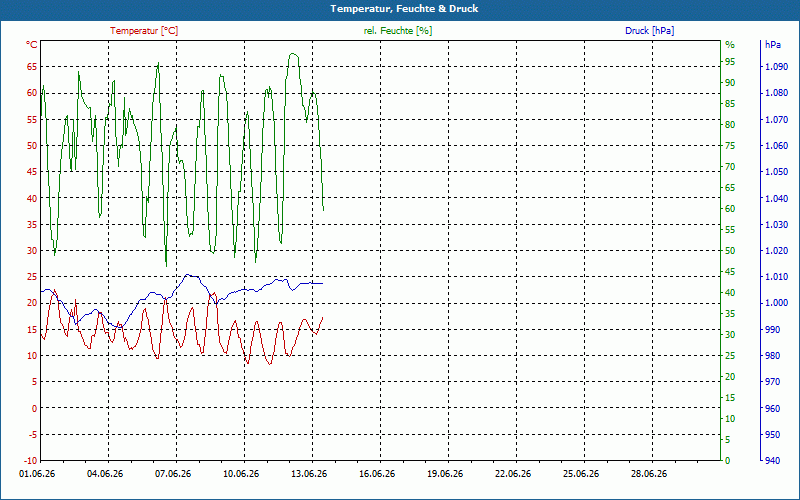Select the 07.06.26 date tick label
The image size is (800, 500).
(173, 474)
